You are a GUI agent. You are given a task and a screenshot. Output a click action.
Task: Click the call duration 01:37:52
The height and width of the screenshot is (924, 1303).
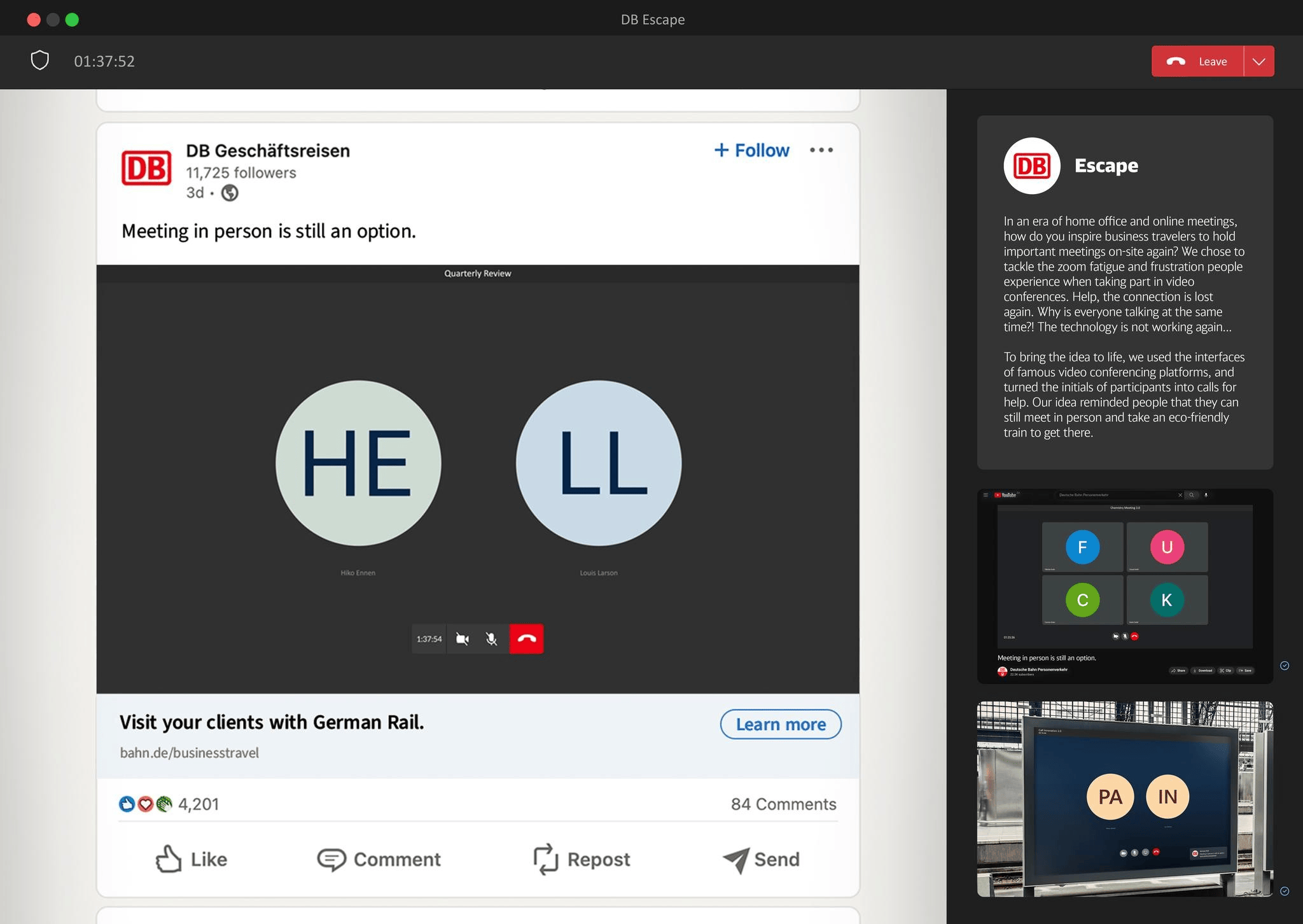pyautogui.click(x=104, y=61)
